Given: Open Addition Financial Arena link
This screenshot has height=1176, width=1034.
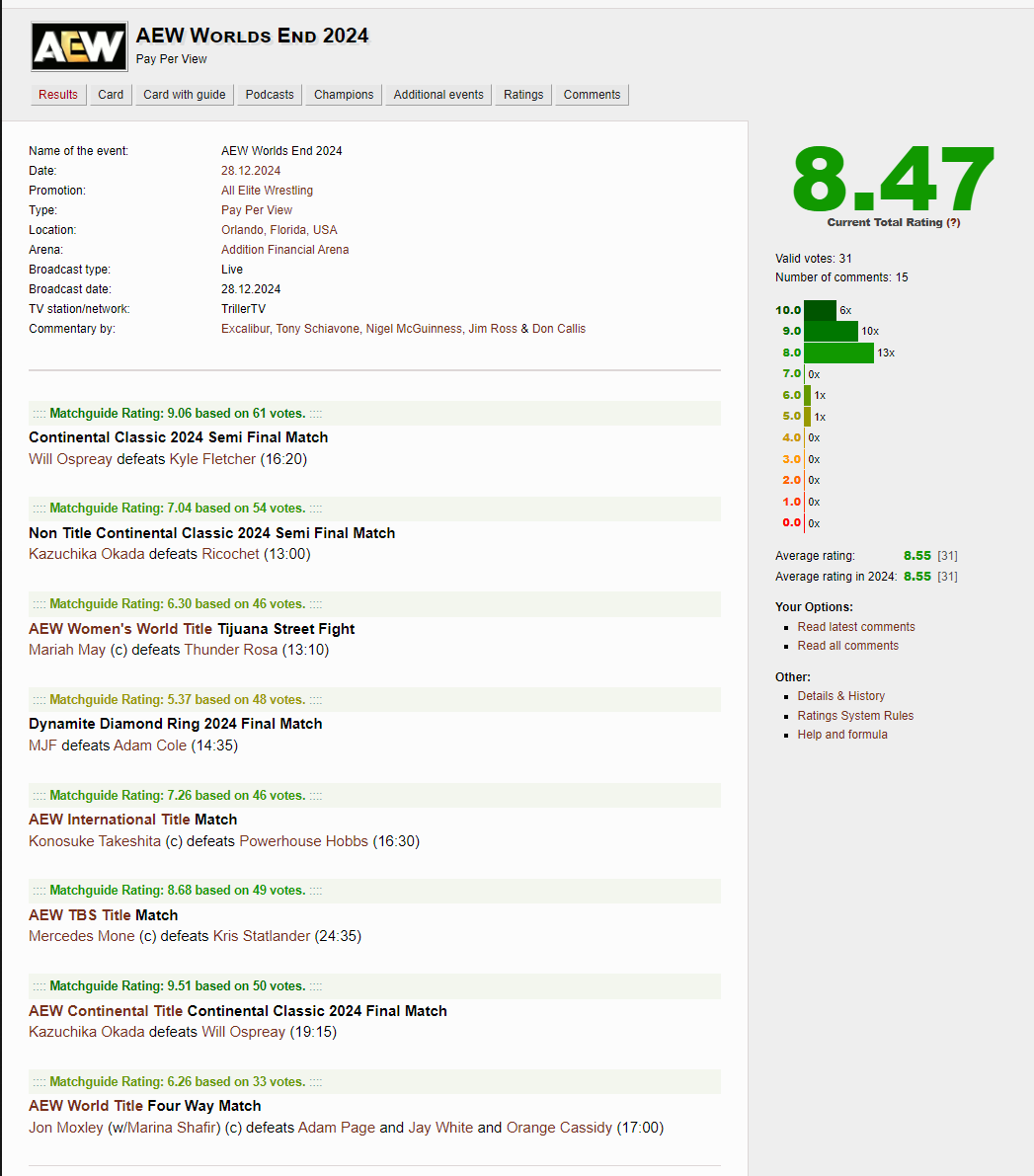Looking at the screenshot, I should click(x=285, y=250).
